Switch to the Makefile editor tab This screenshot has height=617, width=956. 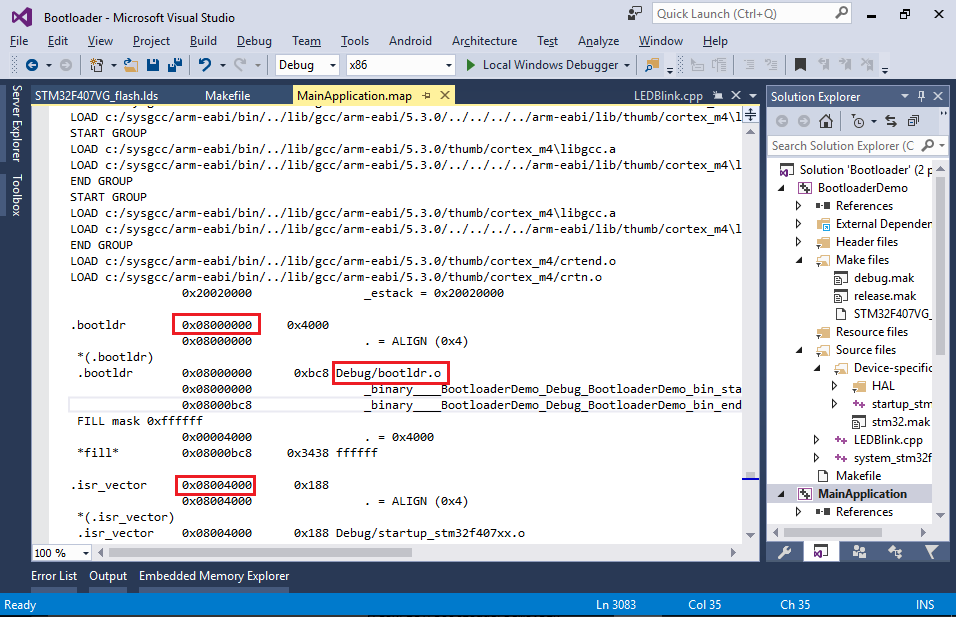tap(227, 96)
